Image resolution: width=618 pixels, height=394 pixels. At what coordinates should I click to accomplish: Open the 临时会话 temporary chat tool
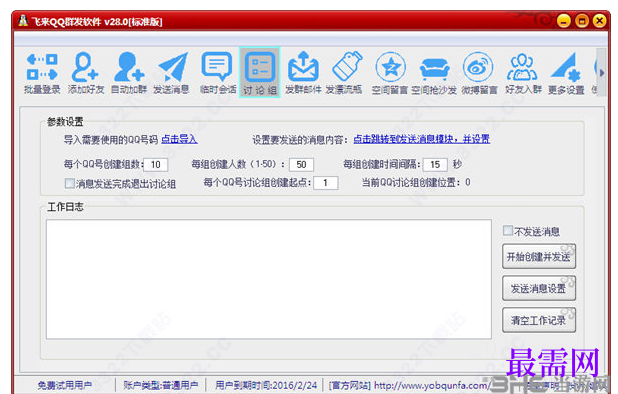click(x=217, y=73)
